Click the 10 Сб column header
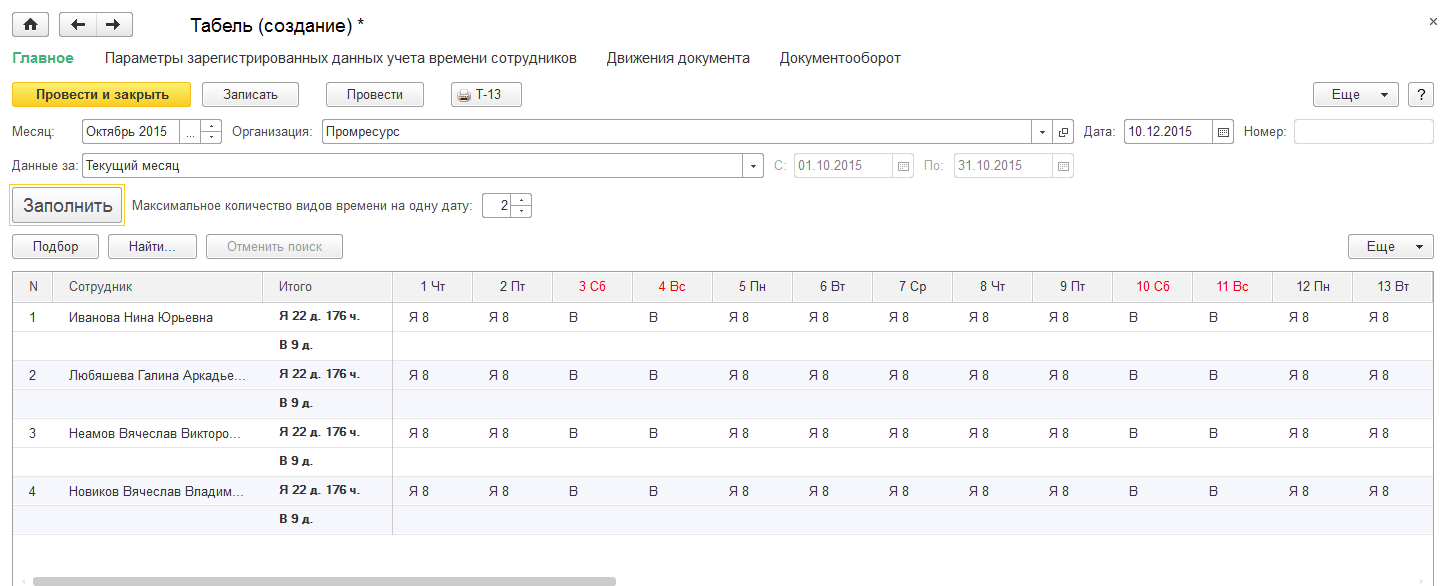This screenshot has width=1451, height=586. (x=1152, y=286)
